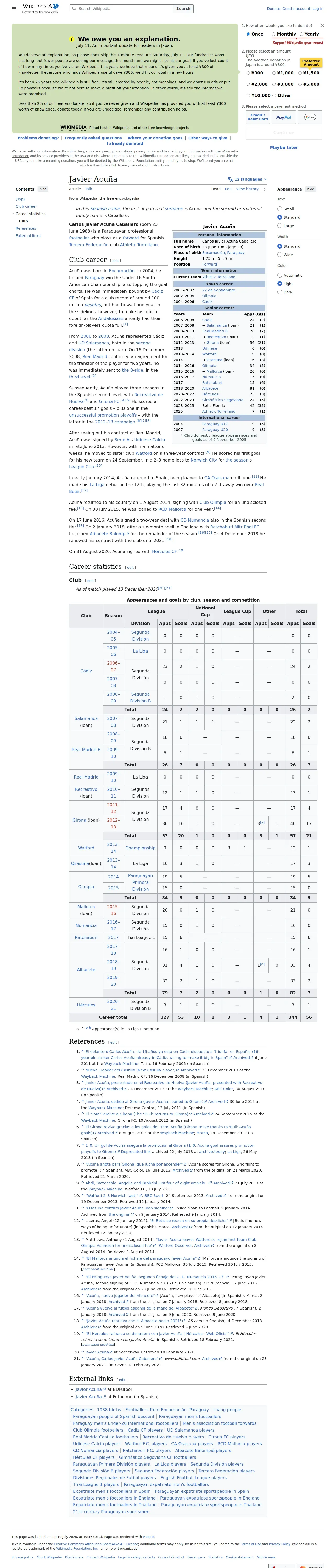This screenshot has width=336, height=1568.
Task: Hide the Appearance panel
Action: point(310,189)
